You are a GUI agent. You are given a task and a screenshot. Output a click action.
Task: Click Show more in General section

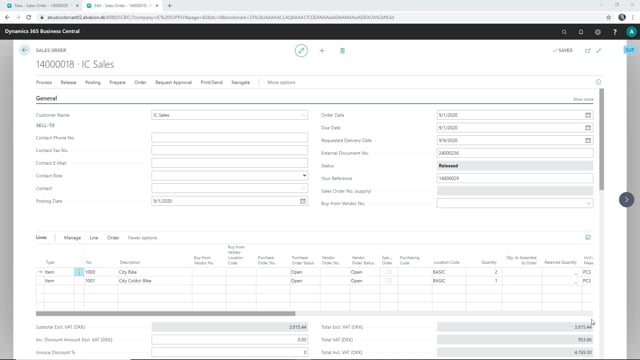tap(583, 99)
